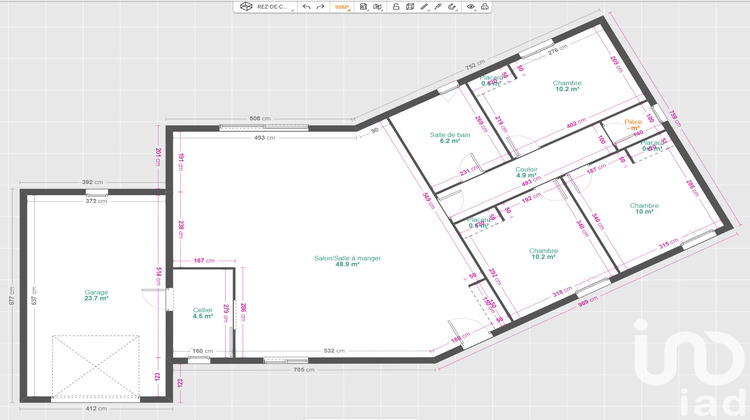Select the ruler measurement tool

pos(424,6)
